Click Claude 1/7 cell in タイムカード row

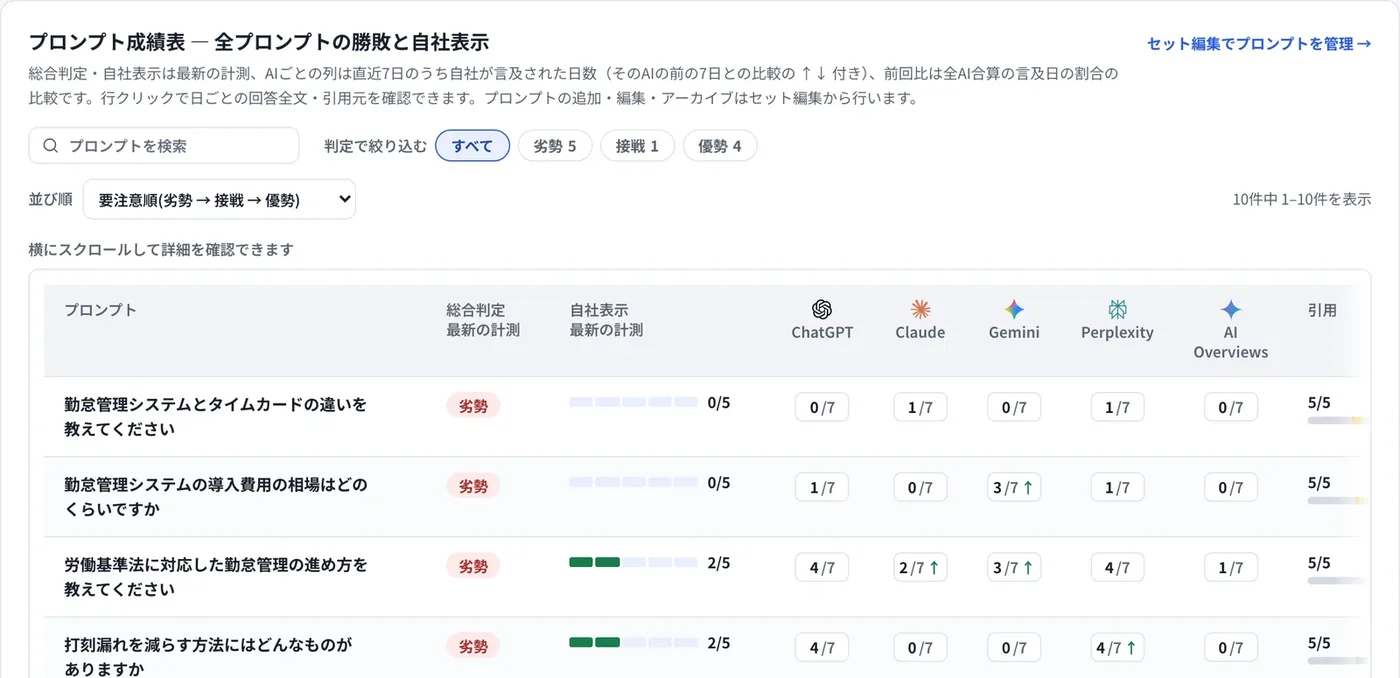tap(920, 407)
